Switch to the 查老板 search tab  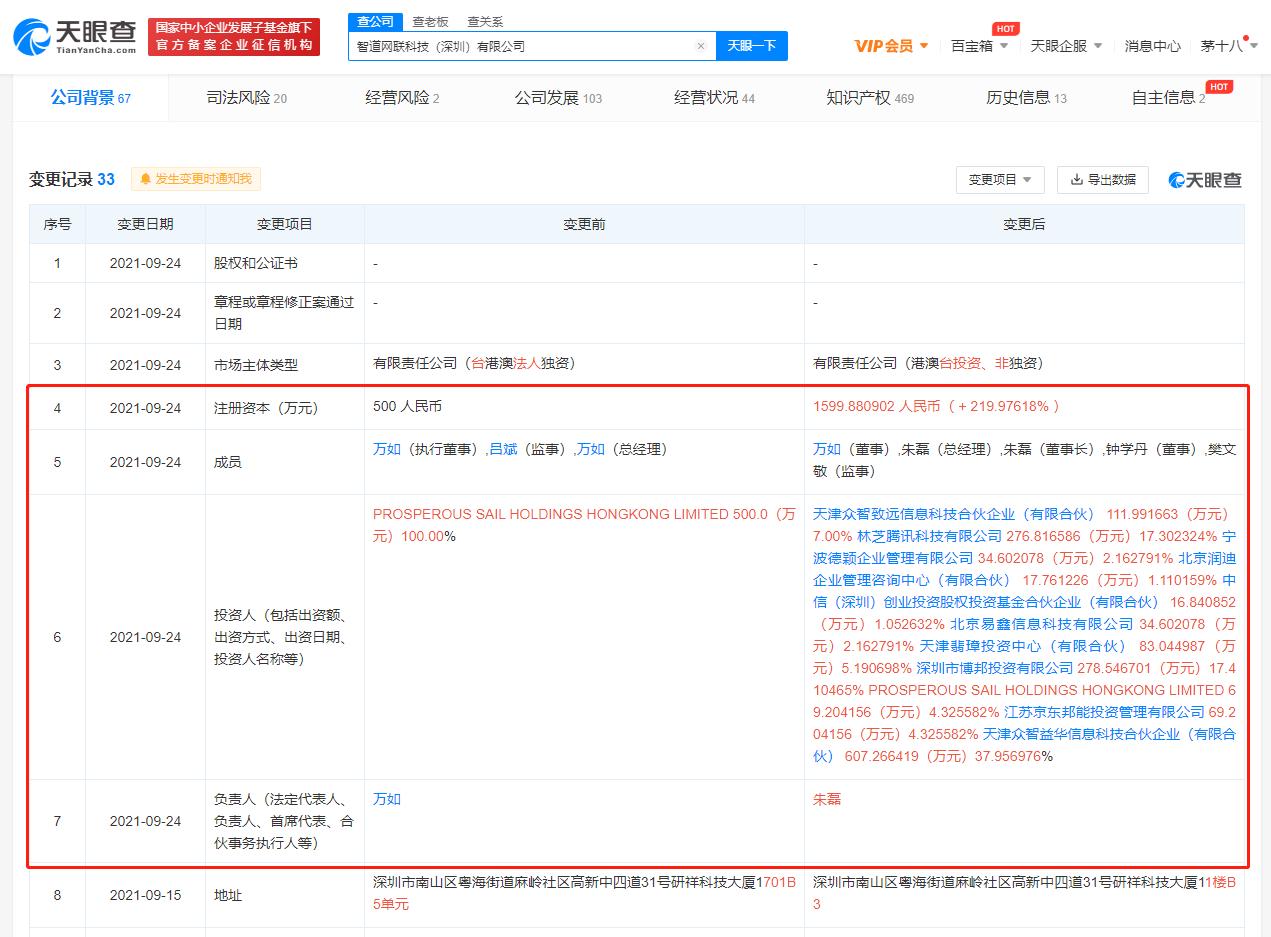pos(431,22)
